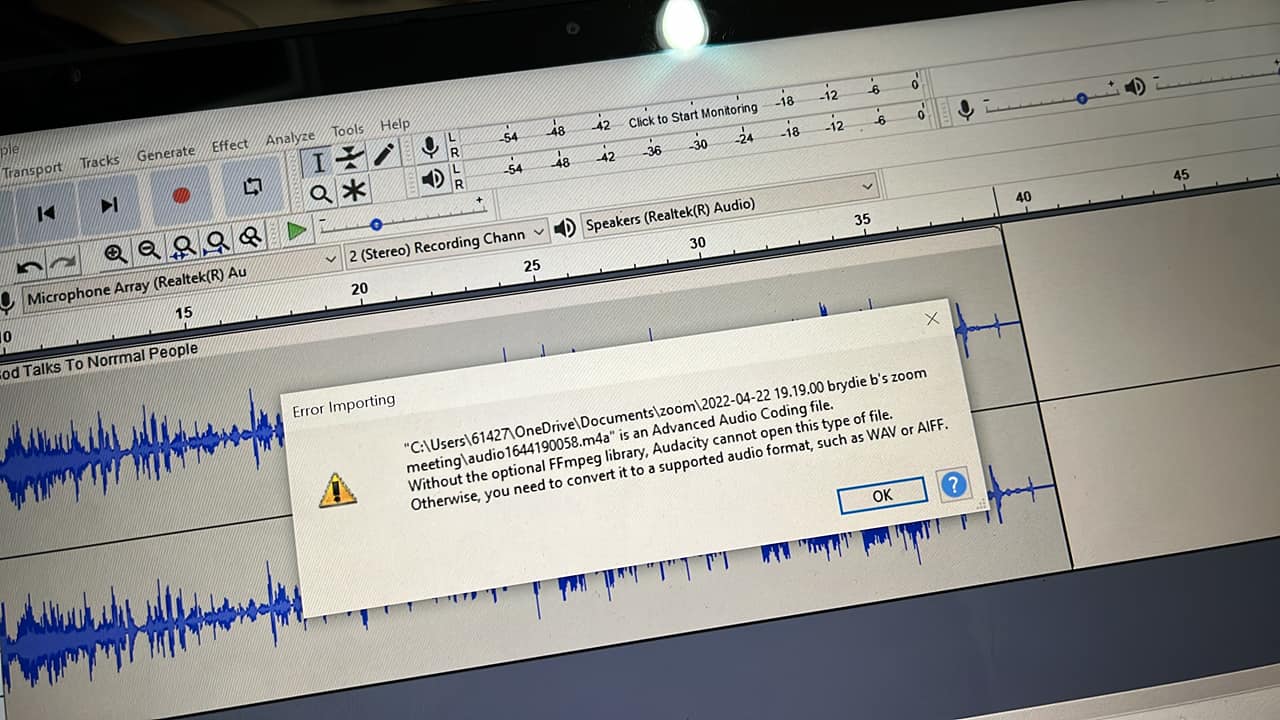Select the Multi-tool asterisk icon
1280x720 pixels.
coord(353,190)
